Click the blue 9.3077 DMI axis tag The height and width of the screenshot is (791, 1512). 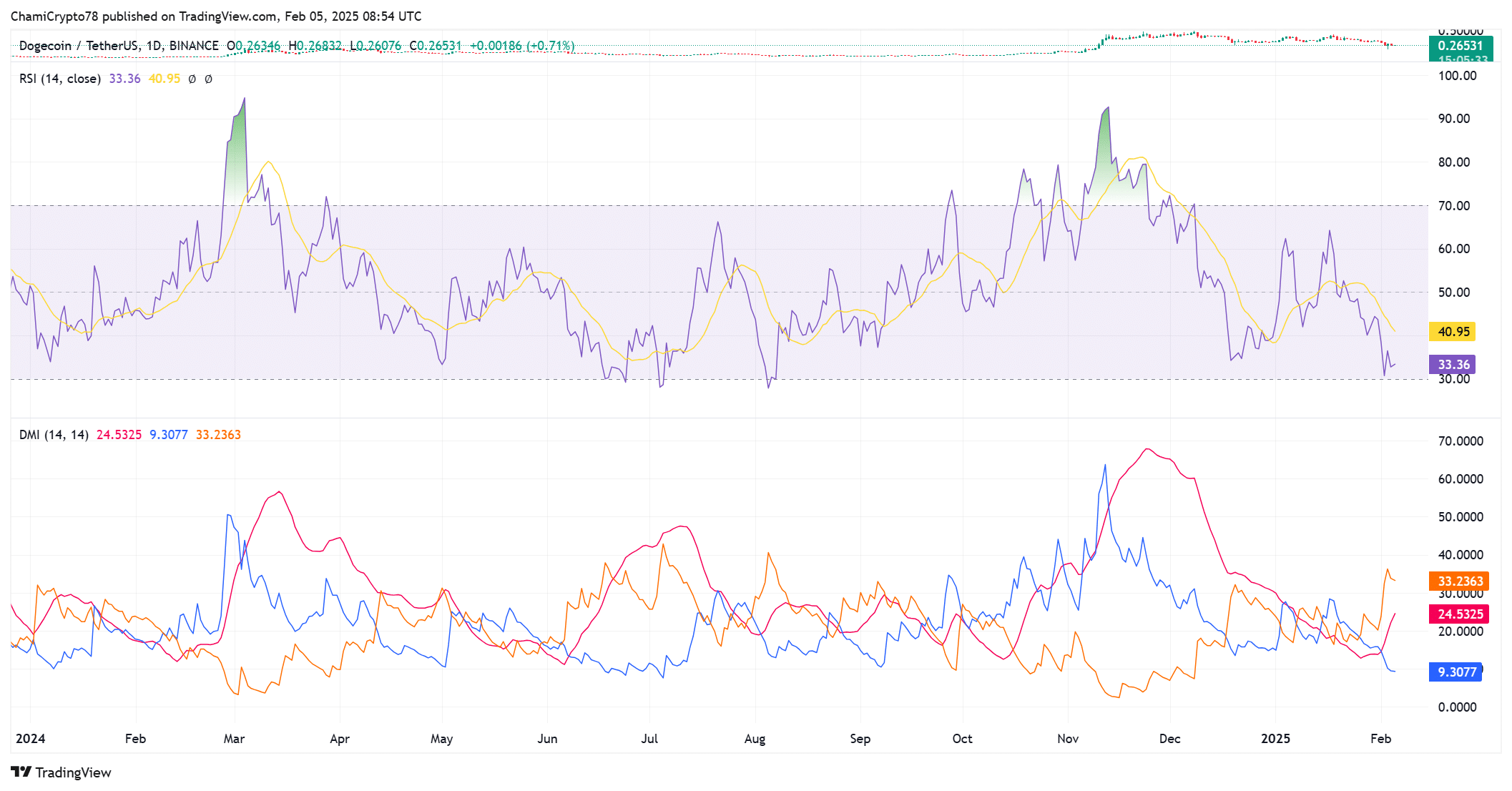pyautogui.click(x=1455, y=672)
